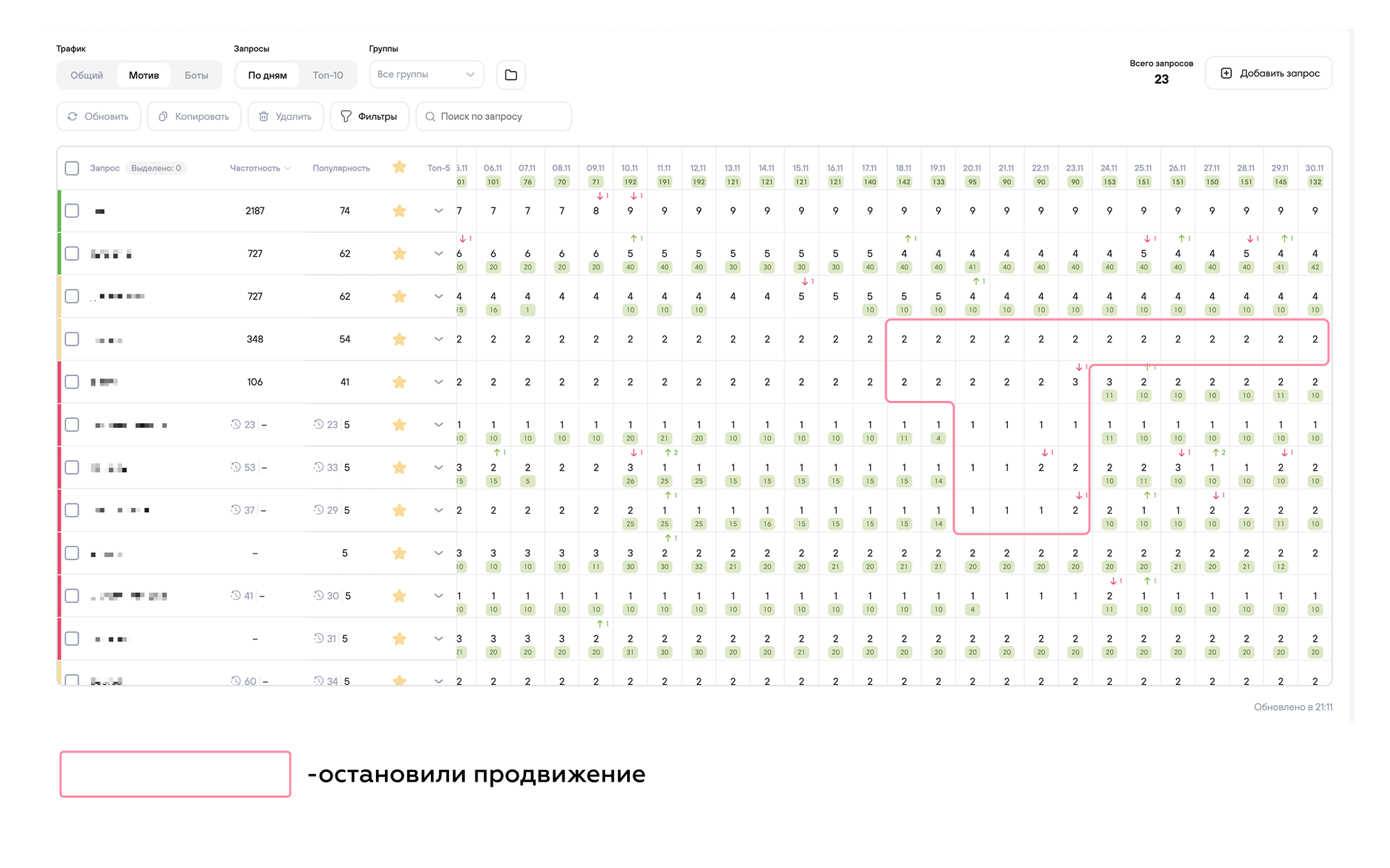Open the Фильтры button

[x=369, y=116]
